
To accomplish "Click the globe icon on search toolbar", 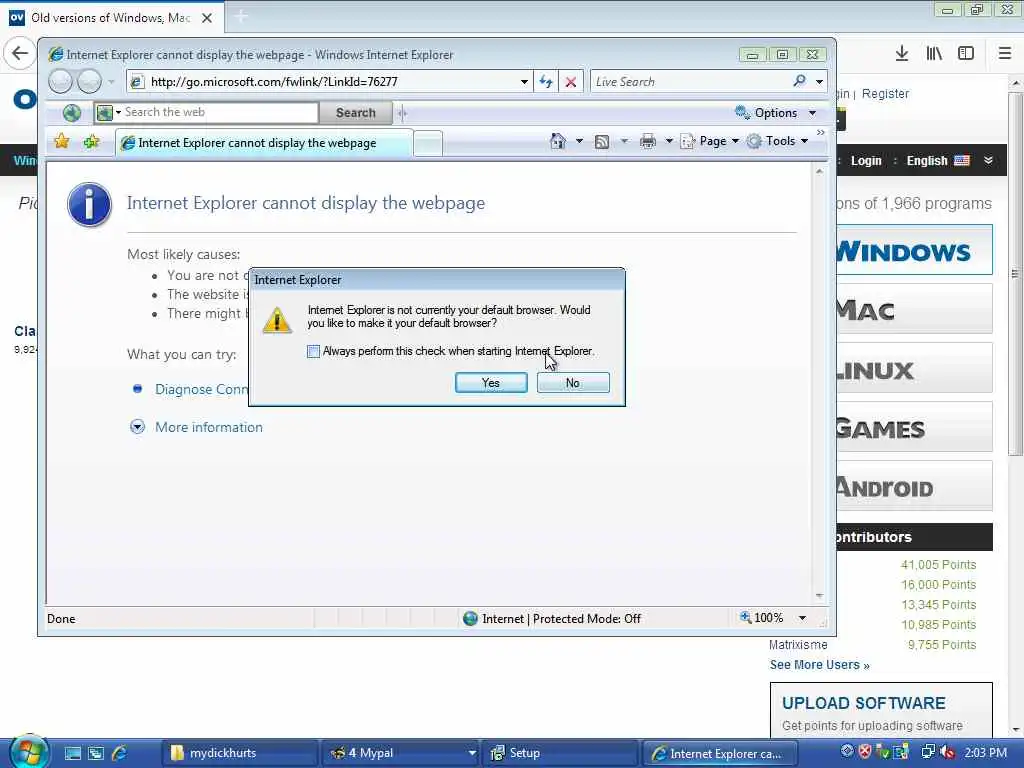I will [x=72, y=113].
